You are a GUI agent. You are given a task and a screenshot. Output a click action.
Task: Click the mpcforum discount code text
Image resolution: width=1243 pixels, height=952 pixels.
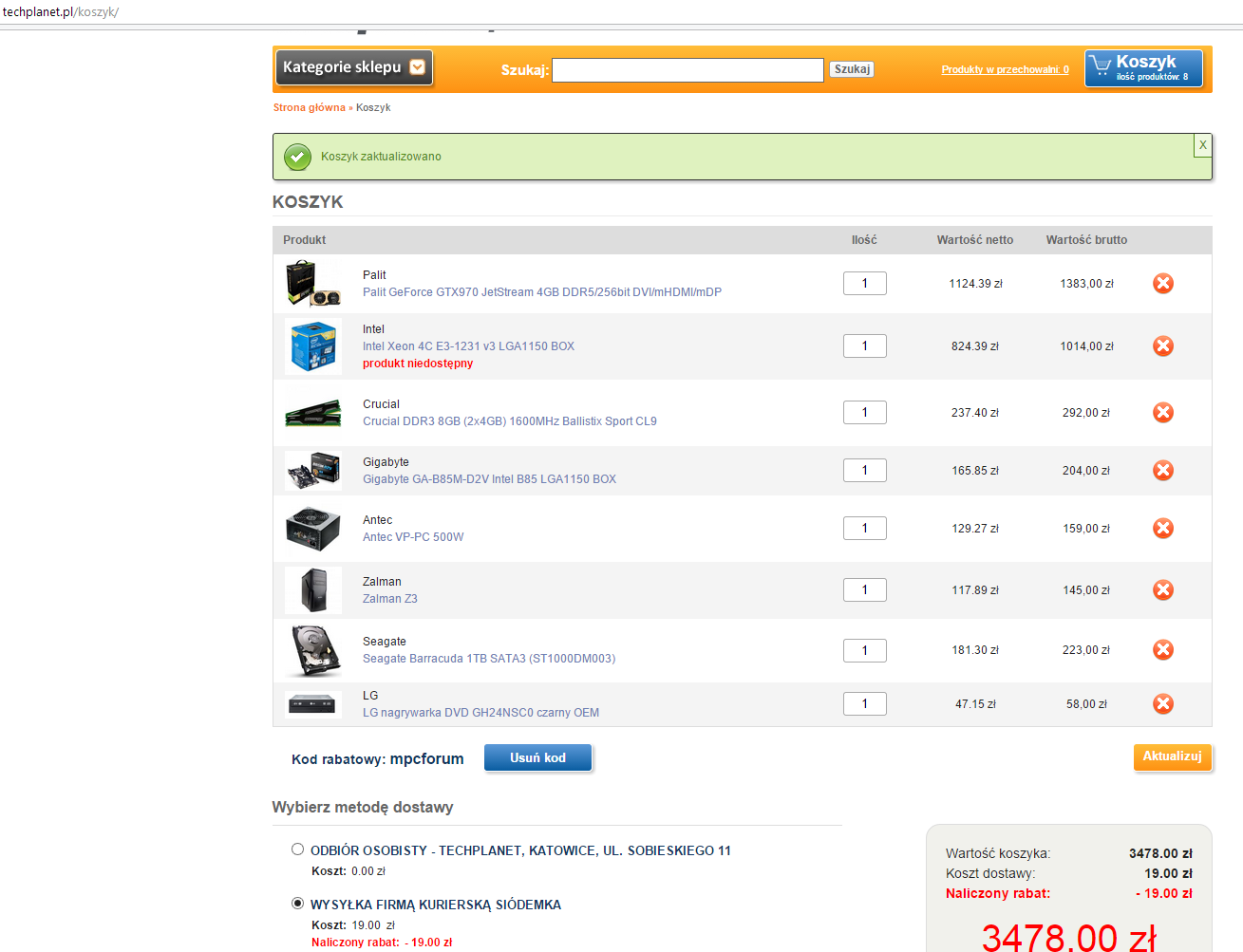click(x=427, y=758)
